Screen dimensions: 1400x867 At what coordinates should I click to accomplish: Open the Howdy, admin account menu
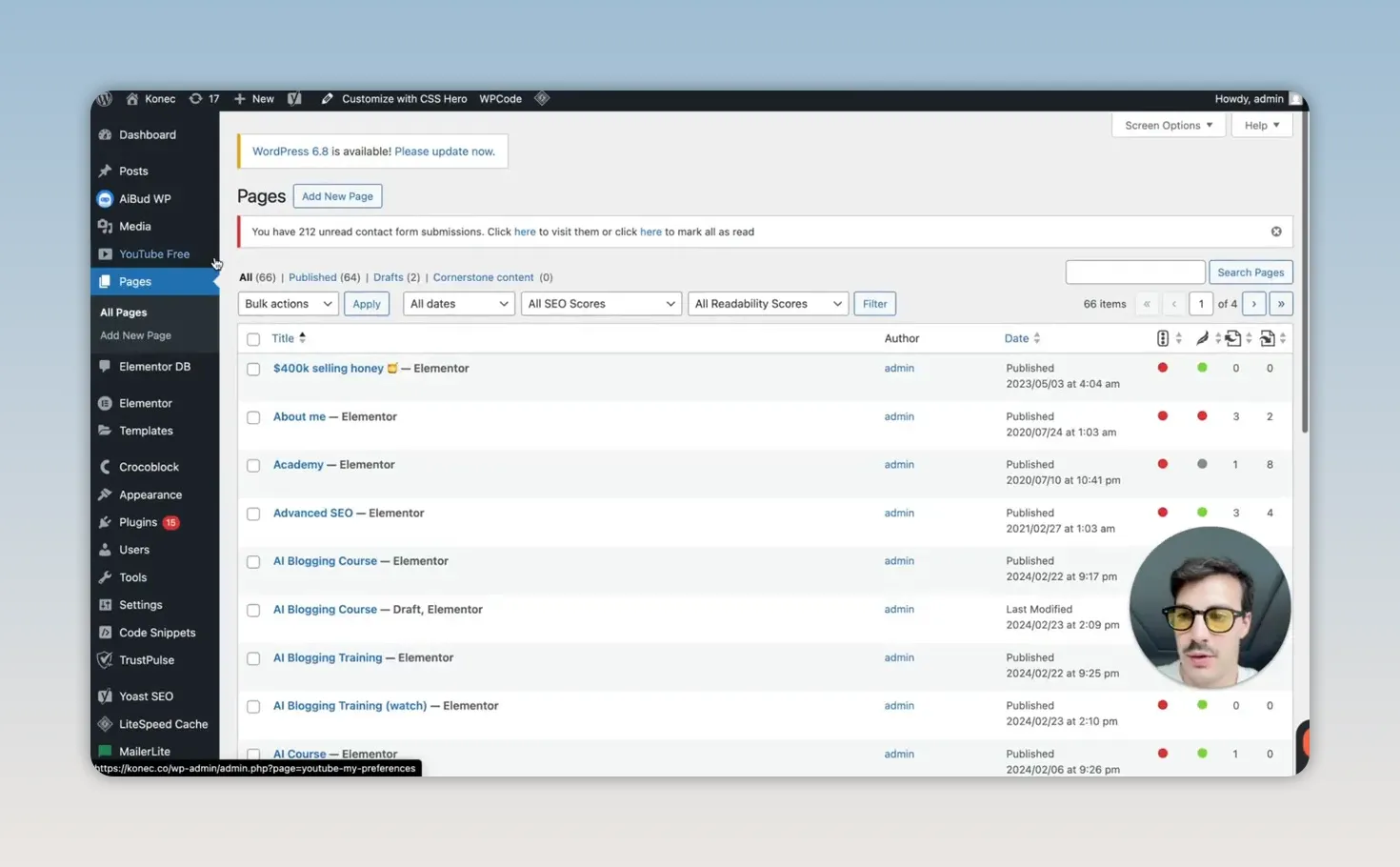click(x=1249, y=99)
